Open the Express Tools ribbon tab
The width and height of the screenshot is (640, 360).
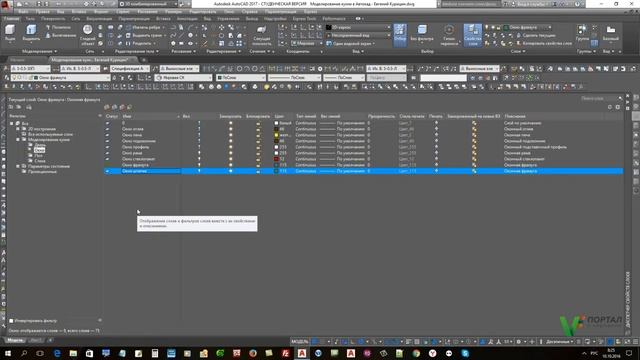point(304,18)
